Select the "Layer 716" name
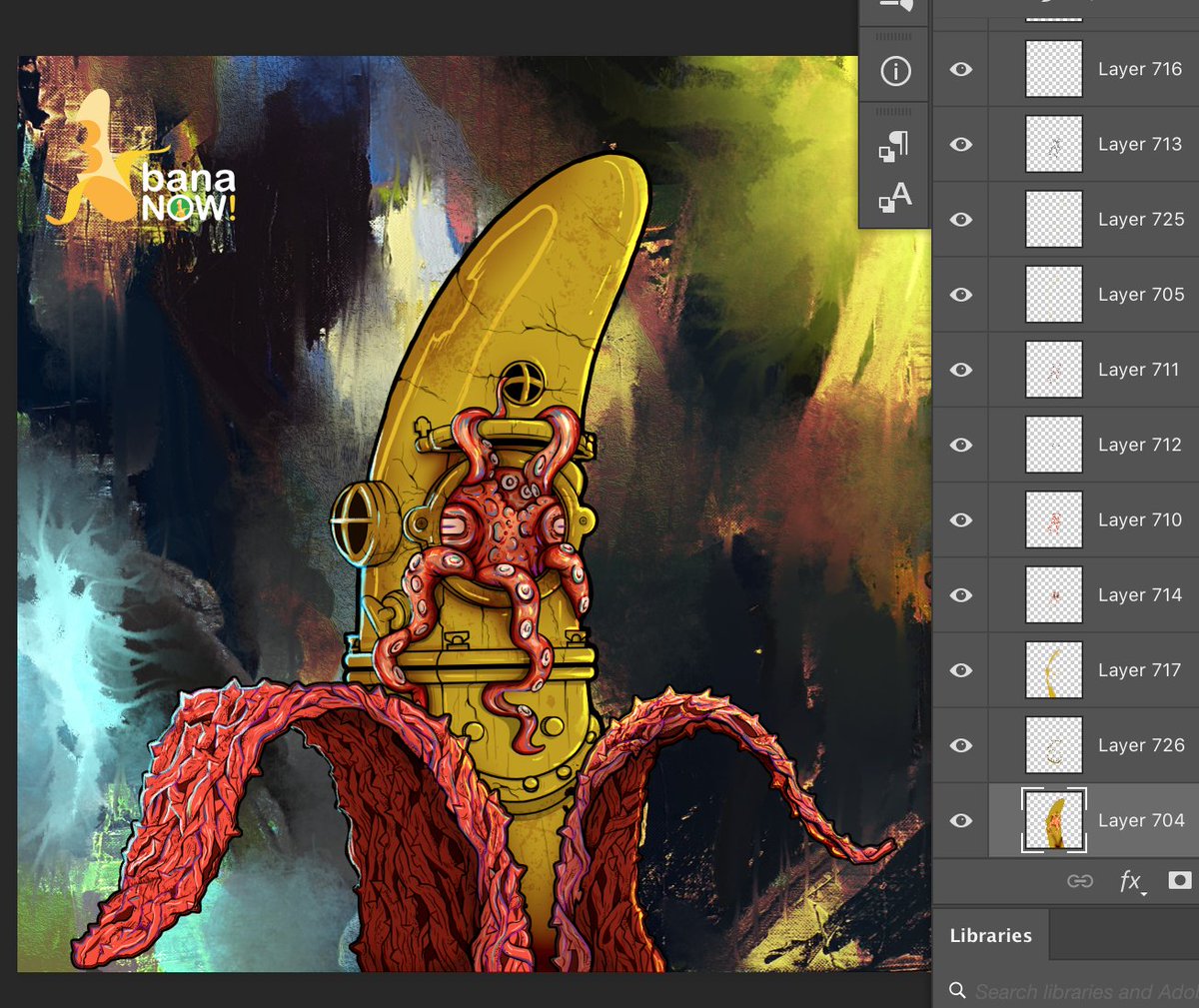1199x1008 pixels. 1140,69
